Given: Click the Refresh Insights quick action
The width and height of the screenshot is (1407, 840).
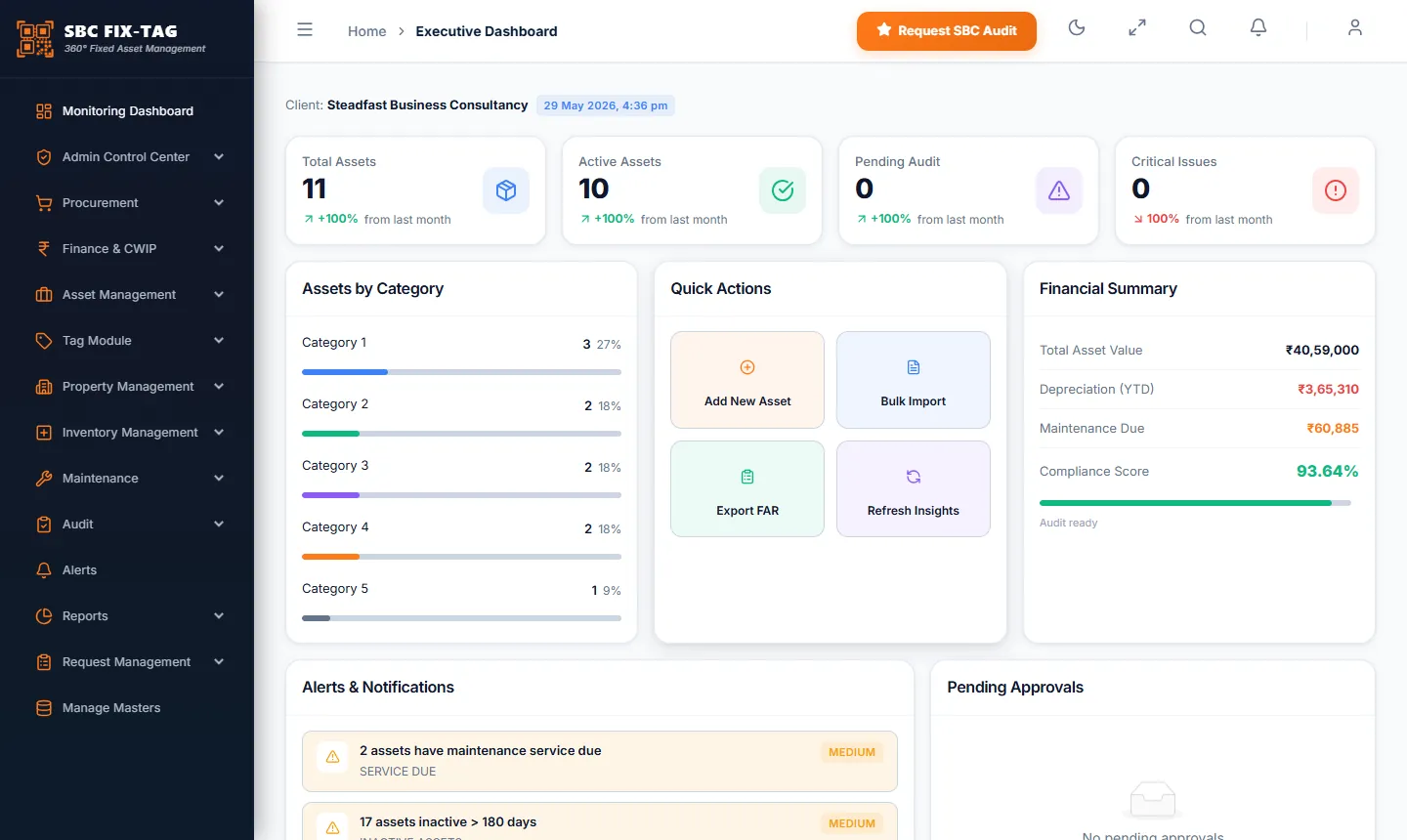Looking at the screenshot, I should tap(914, 489).
